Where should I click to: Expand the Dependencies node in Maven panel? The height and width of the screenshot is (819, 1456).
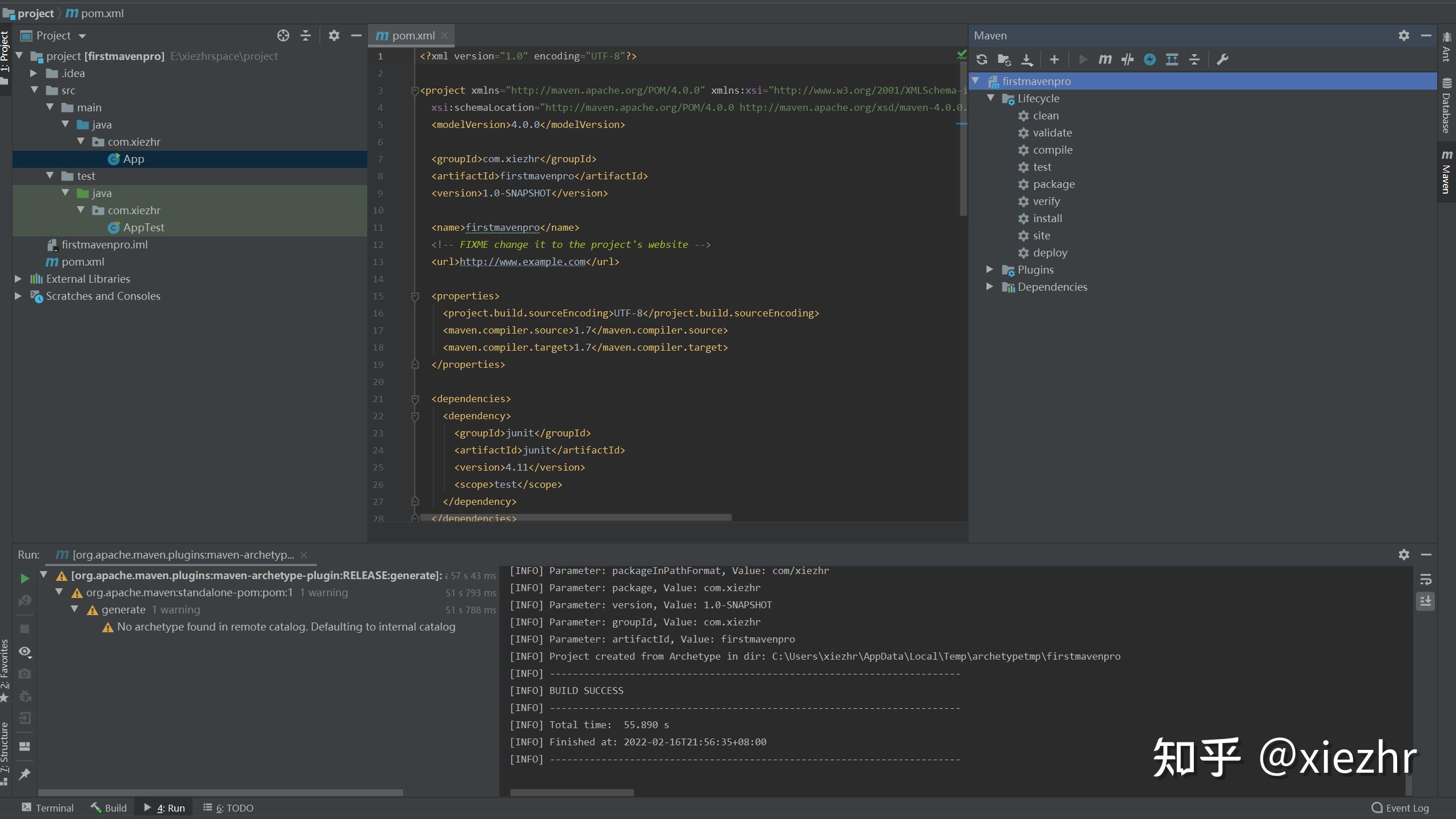989,287
